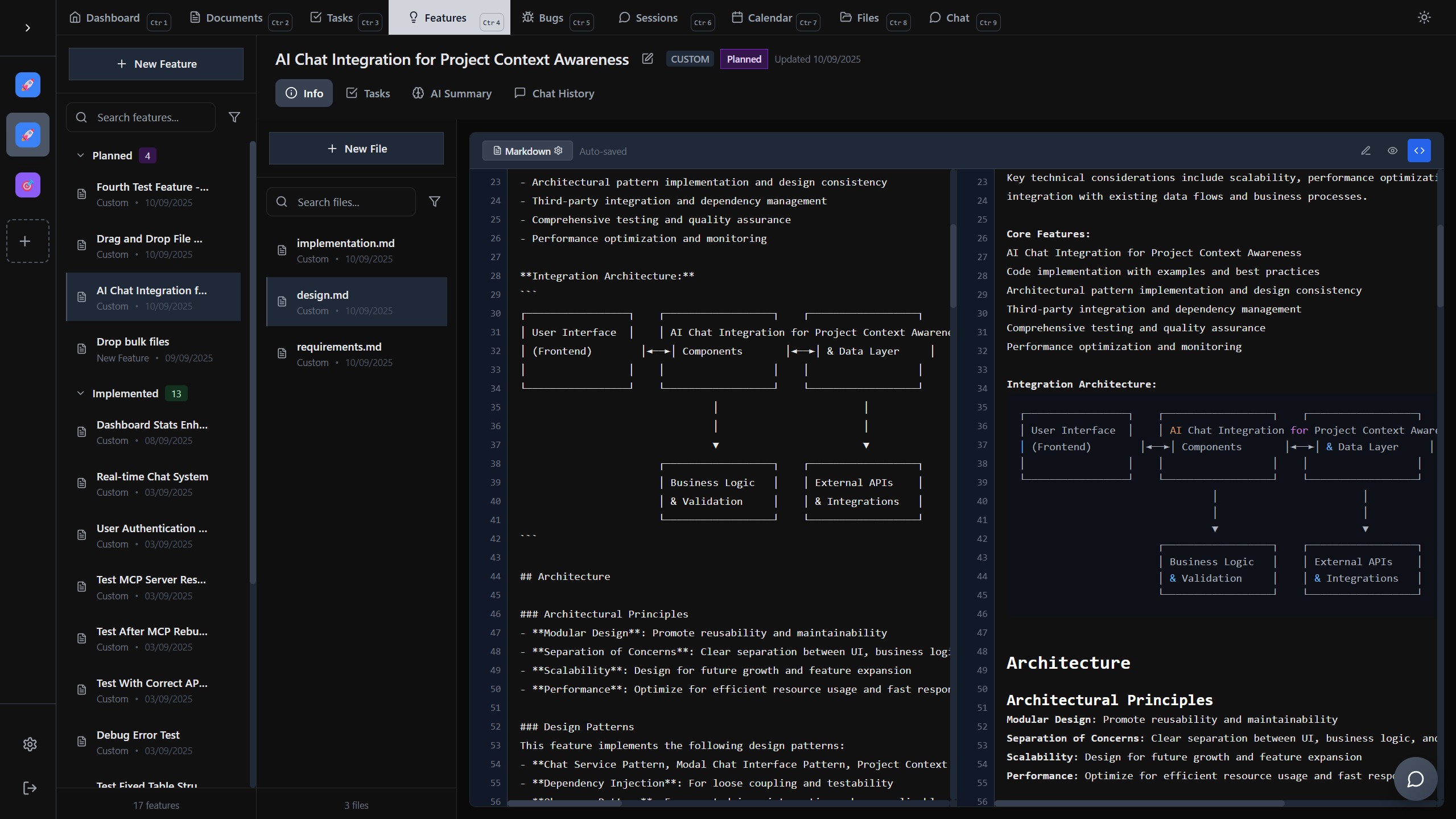Collapse the Planned features group
This screenshot has height=819, width=1456.
tap(80, 155)
